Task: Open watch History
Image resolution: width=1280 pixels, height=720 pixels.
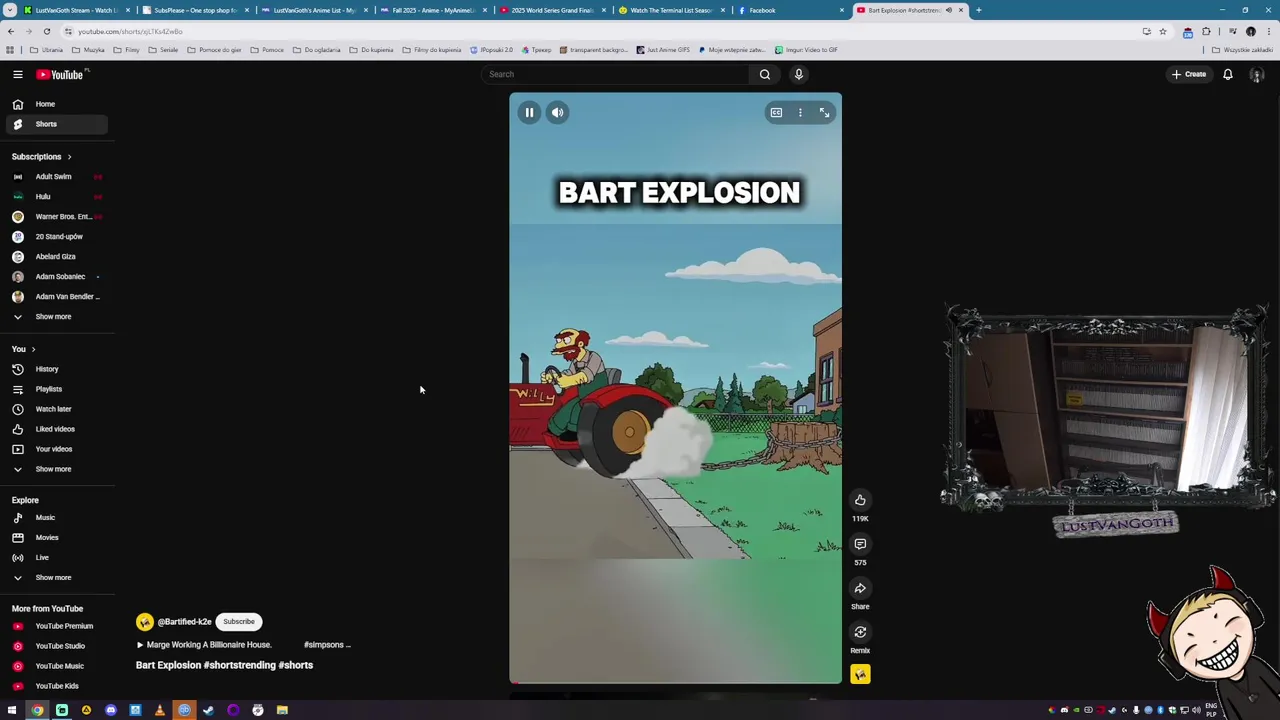Action: [55, 369]
